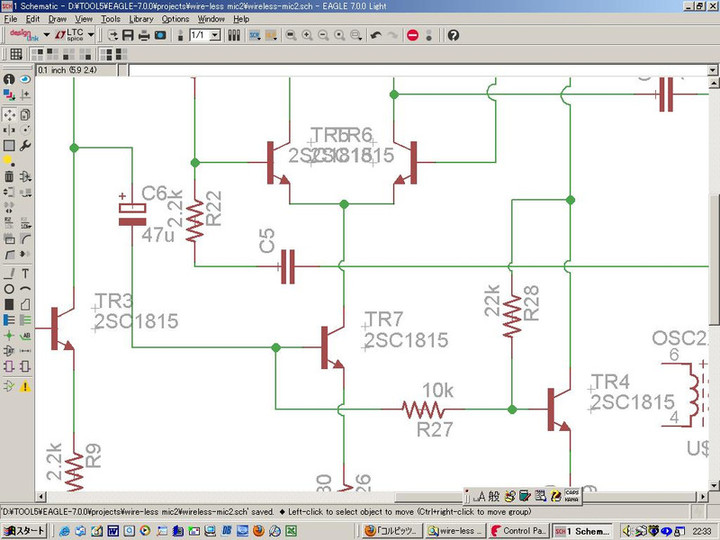Click the Windows Start button
Viewport: 720px width, 540px height.
23,530
